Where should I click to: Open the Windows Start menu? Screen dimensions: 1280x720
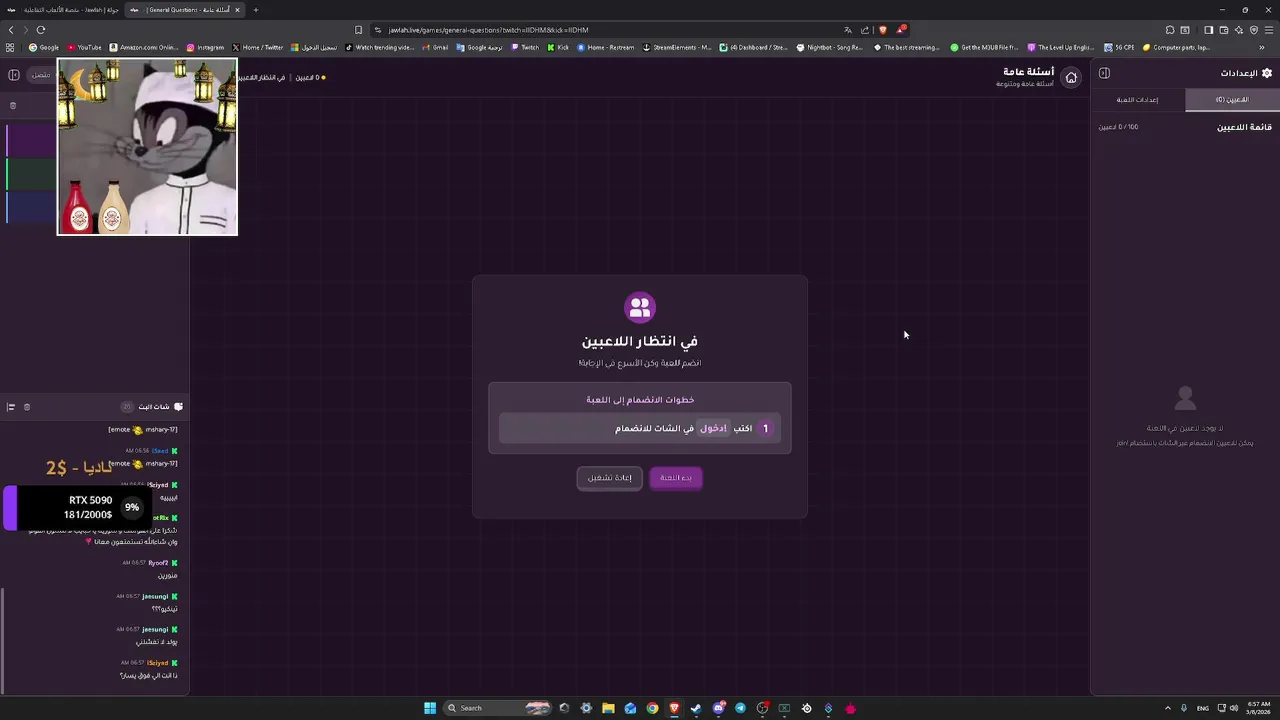(x=430, y=708)
